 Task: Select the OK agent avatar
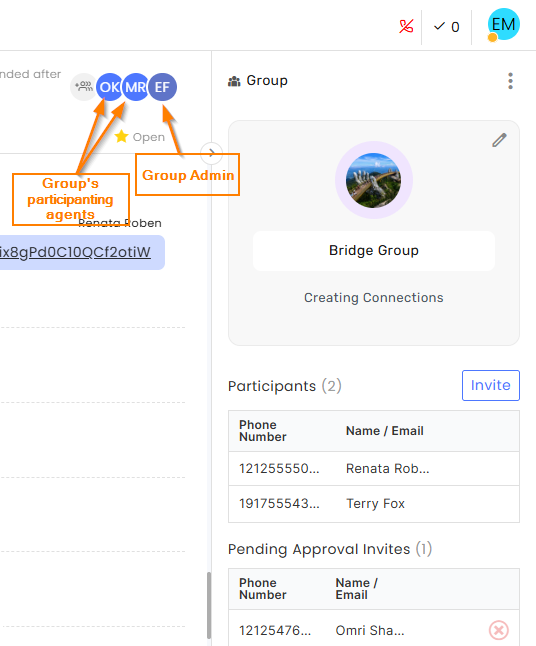coord(109,87)
